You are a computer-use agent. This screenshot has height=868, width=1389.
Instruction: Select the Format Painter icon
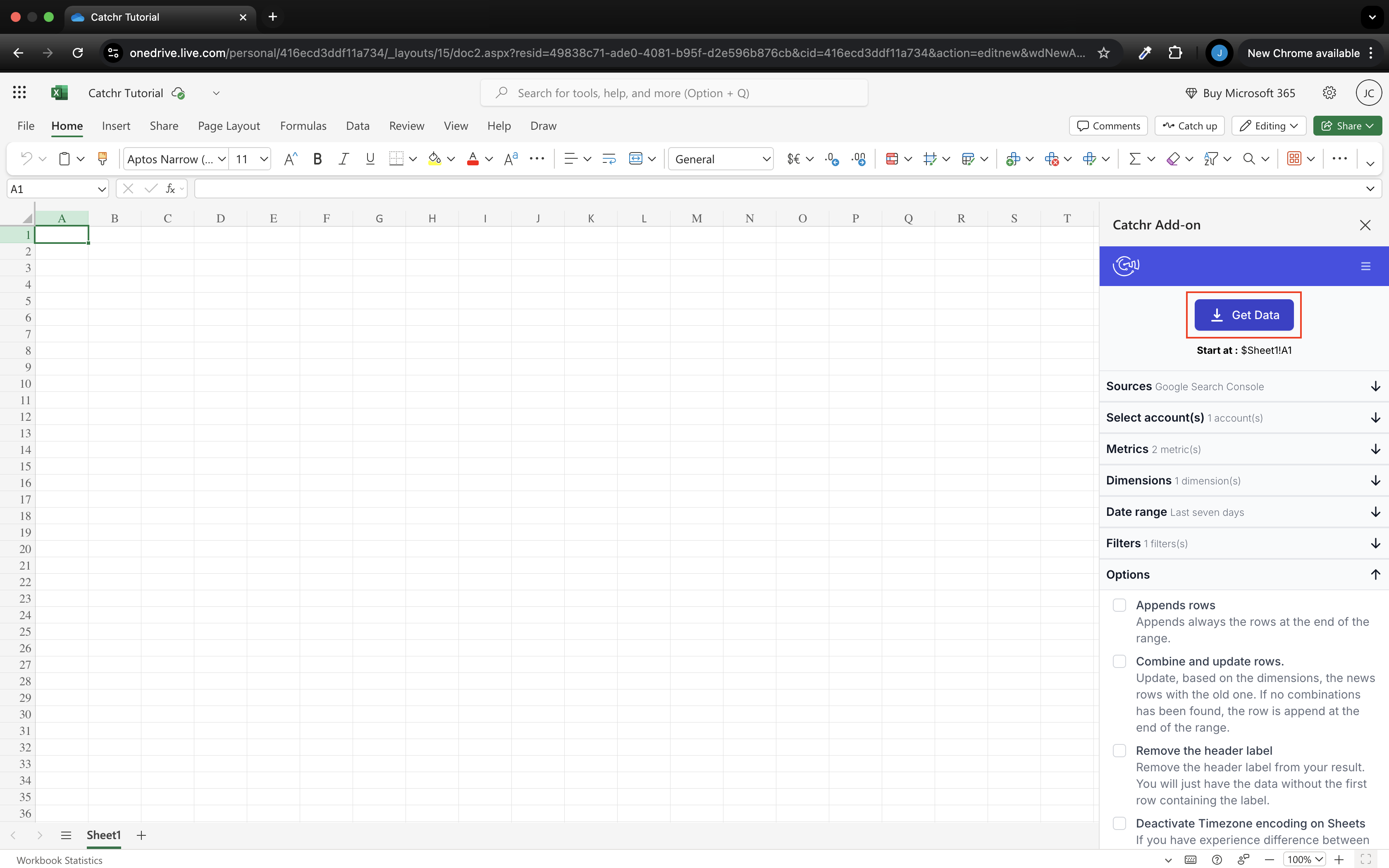click(x=103, y=159)
